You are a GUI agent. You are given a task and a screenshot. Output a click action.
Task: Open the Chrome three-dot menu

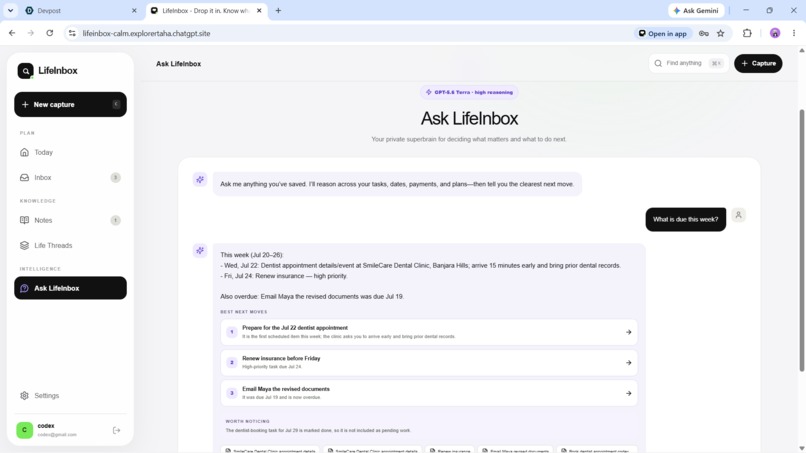click(x=794, y=33)
